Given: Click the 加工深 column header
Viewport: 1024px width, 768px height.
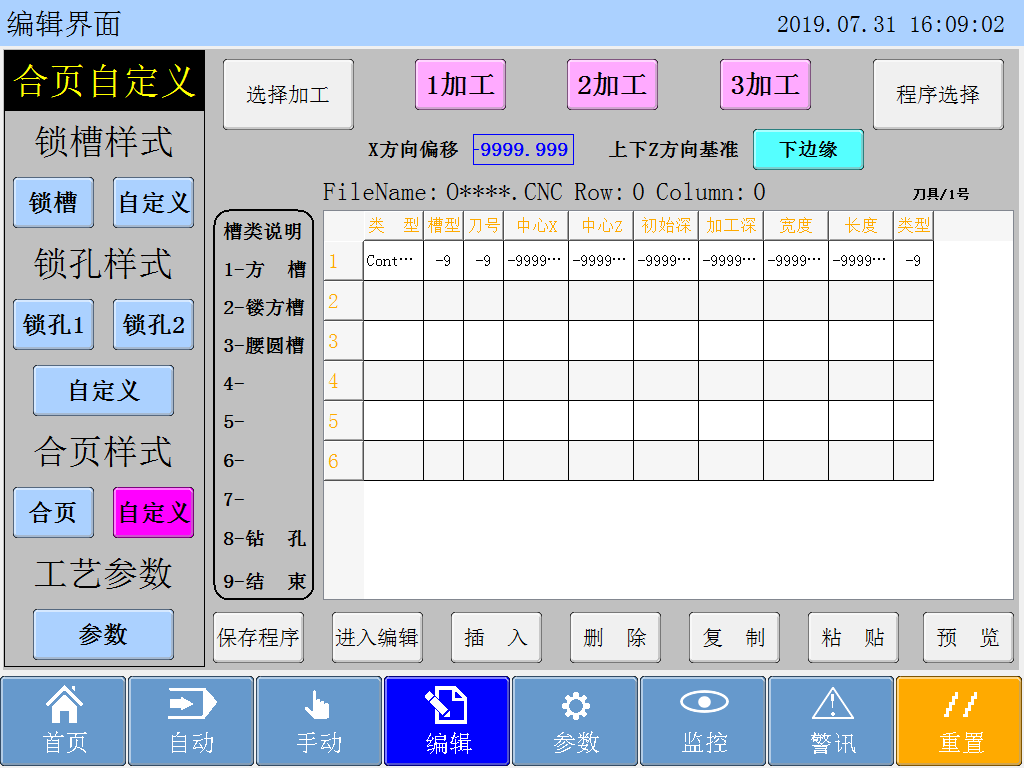Looking at the screenshot, I should point(731,226).
